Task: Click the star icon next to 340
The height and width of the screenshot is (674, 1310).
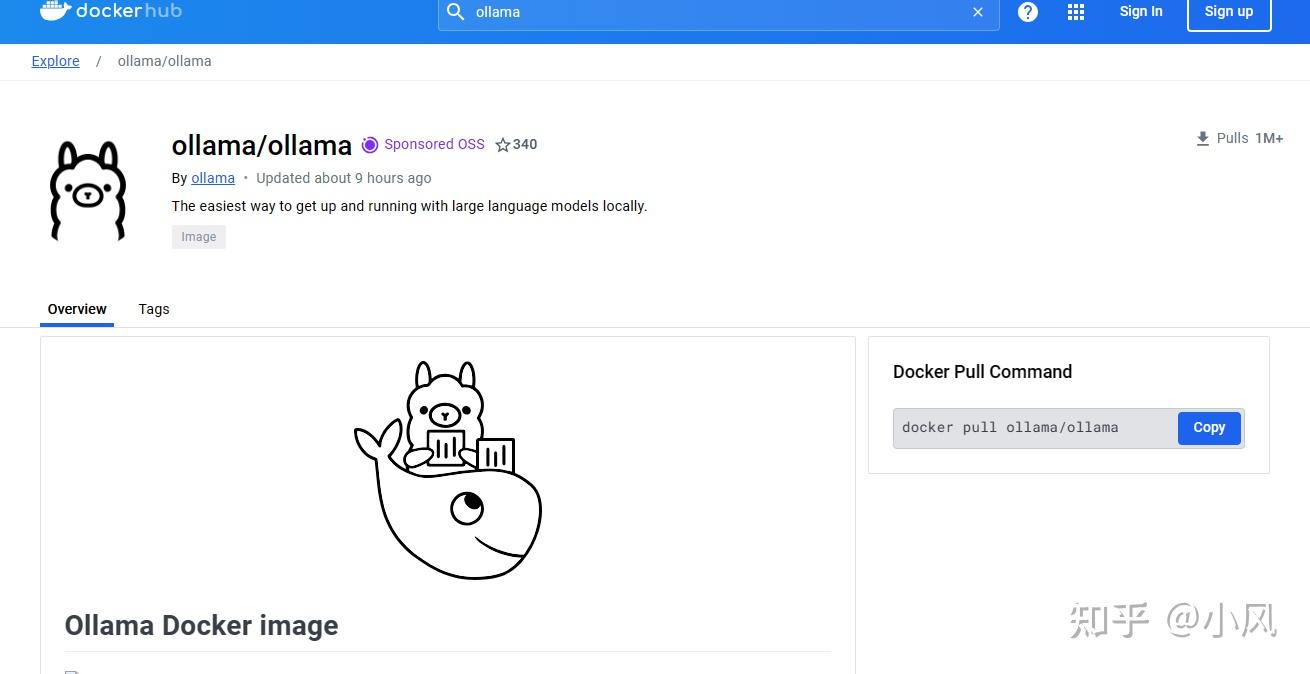Action: (503, 144)
